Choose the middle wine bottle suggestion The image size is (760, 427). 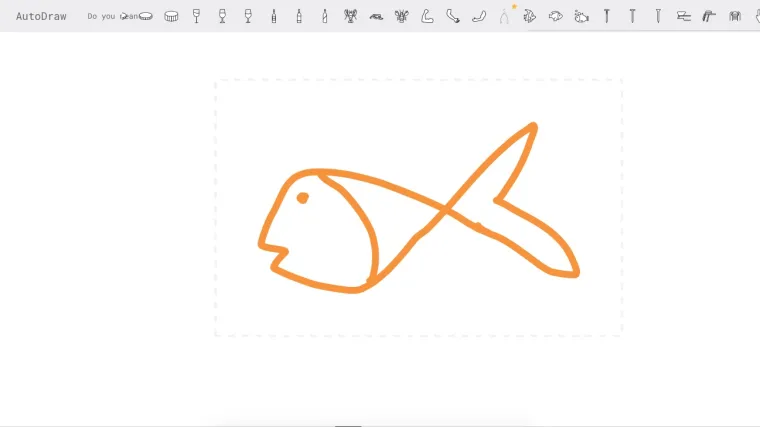pos(299,16)
